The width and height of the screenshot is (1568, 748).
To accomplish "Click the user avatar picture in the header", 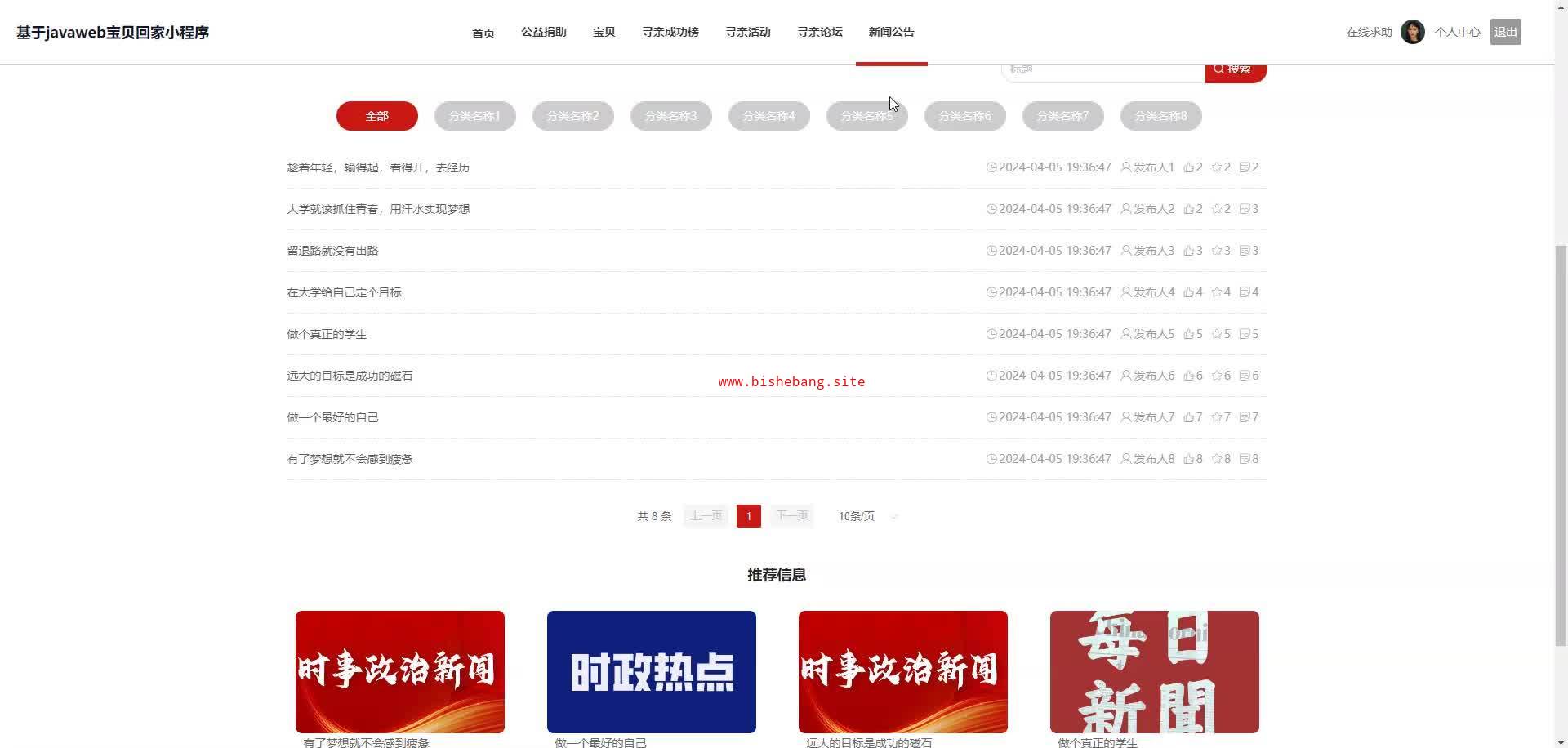I will click(x=1413, y=32).
